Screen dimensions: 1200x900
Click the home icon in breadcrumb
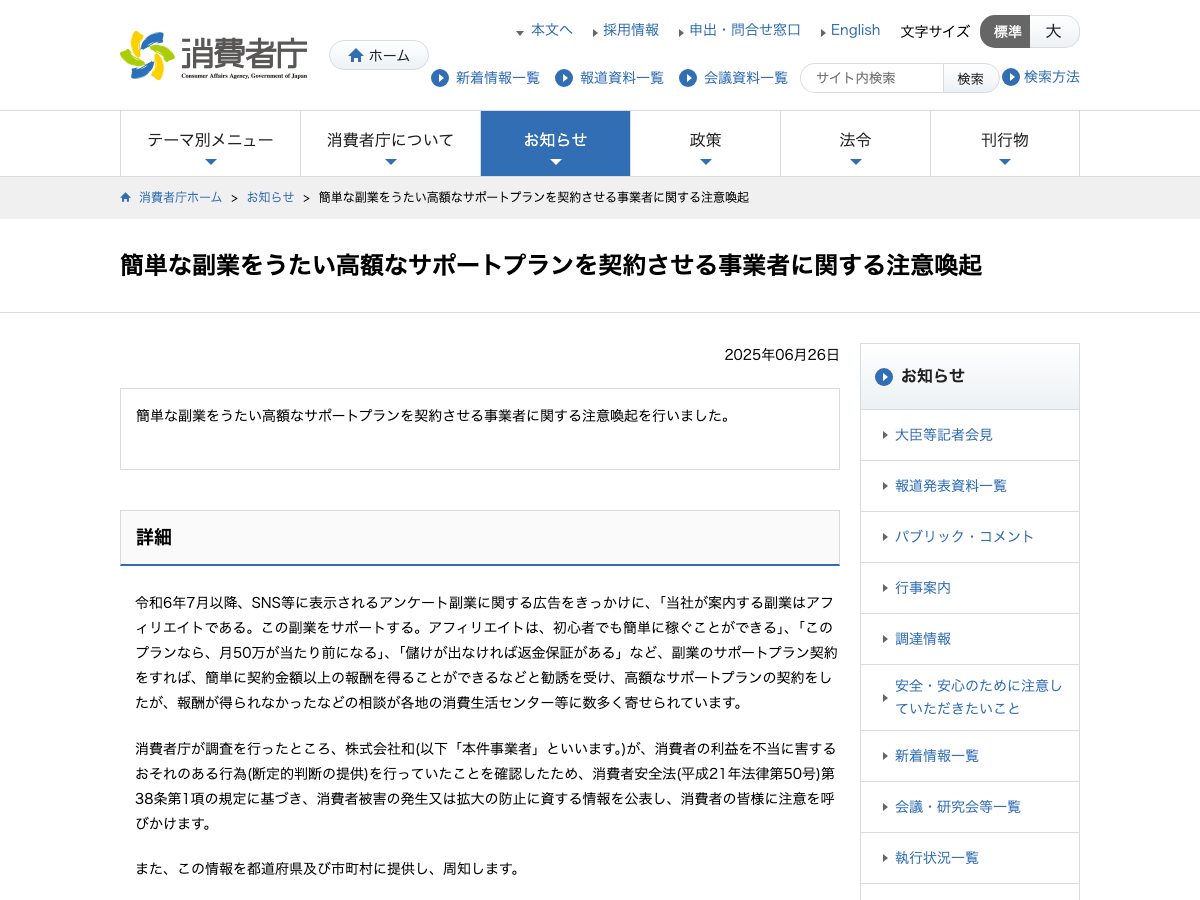pos(126,197)
